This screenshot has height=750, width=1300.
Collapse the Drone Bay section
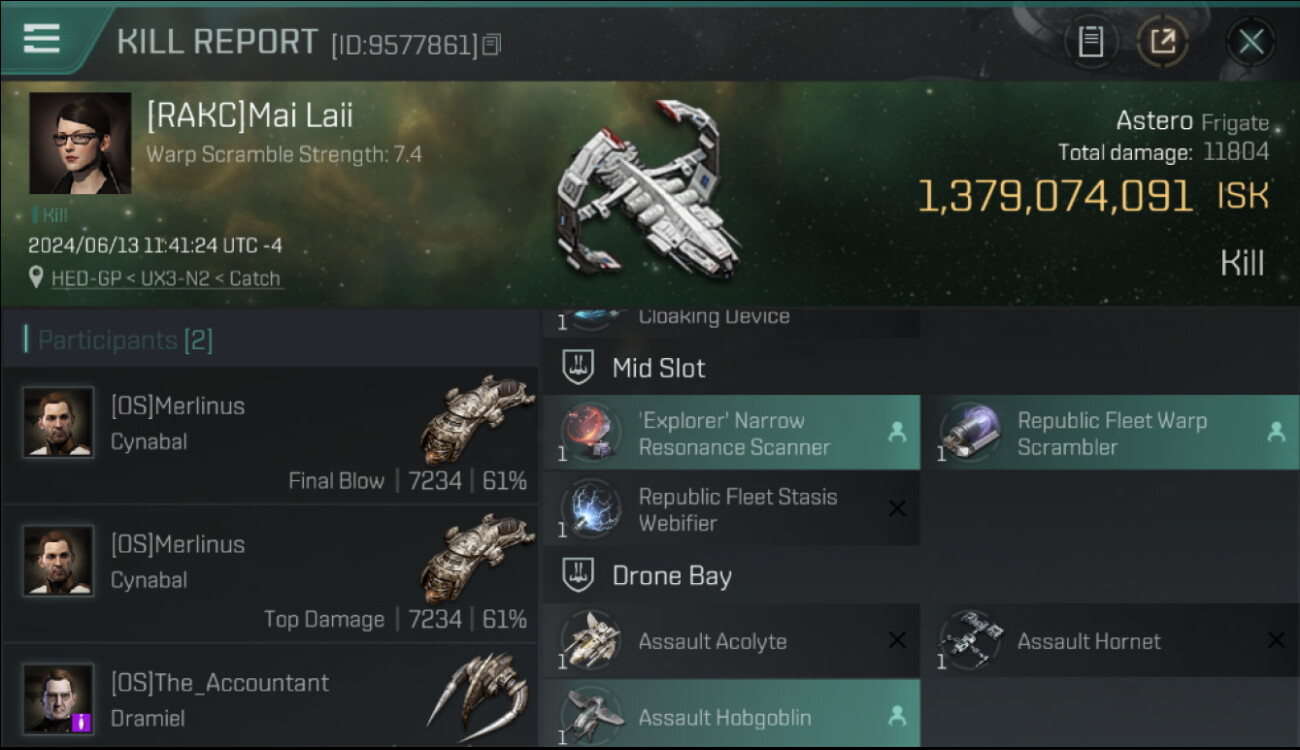[670, 576]
